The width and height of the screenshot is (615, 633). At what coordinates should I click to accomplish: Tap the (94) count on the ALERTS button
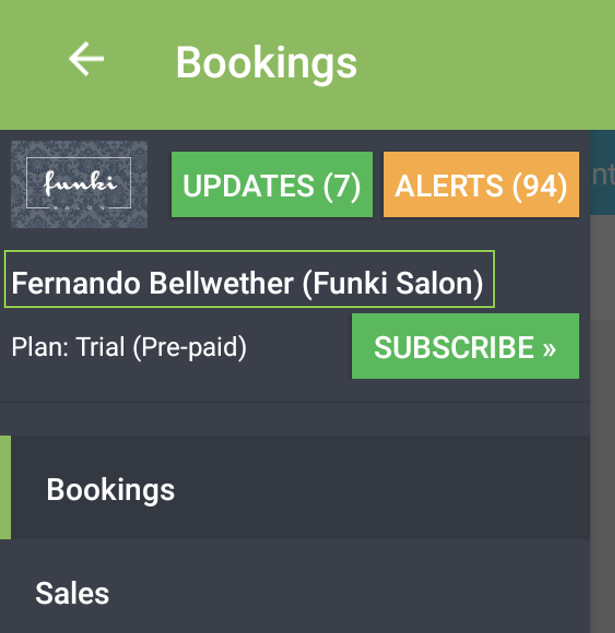click(539, 185)
